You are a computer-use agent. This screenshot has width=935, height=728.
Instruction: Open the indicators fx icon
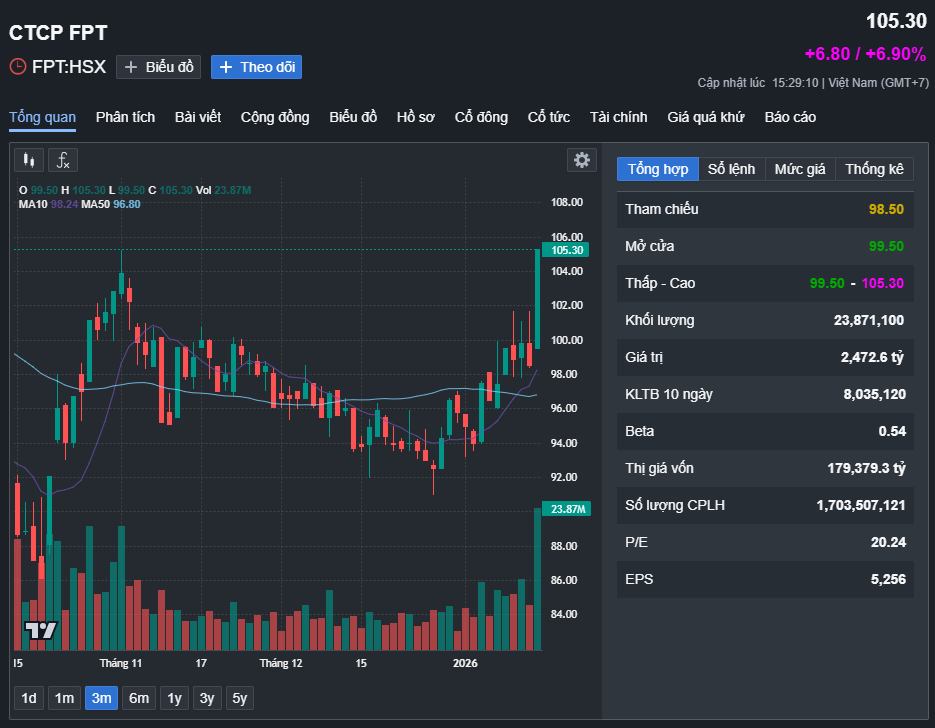[x=63, y=160]
